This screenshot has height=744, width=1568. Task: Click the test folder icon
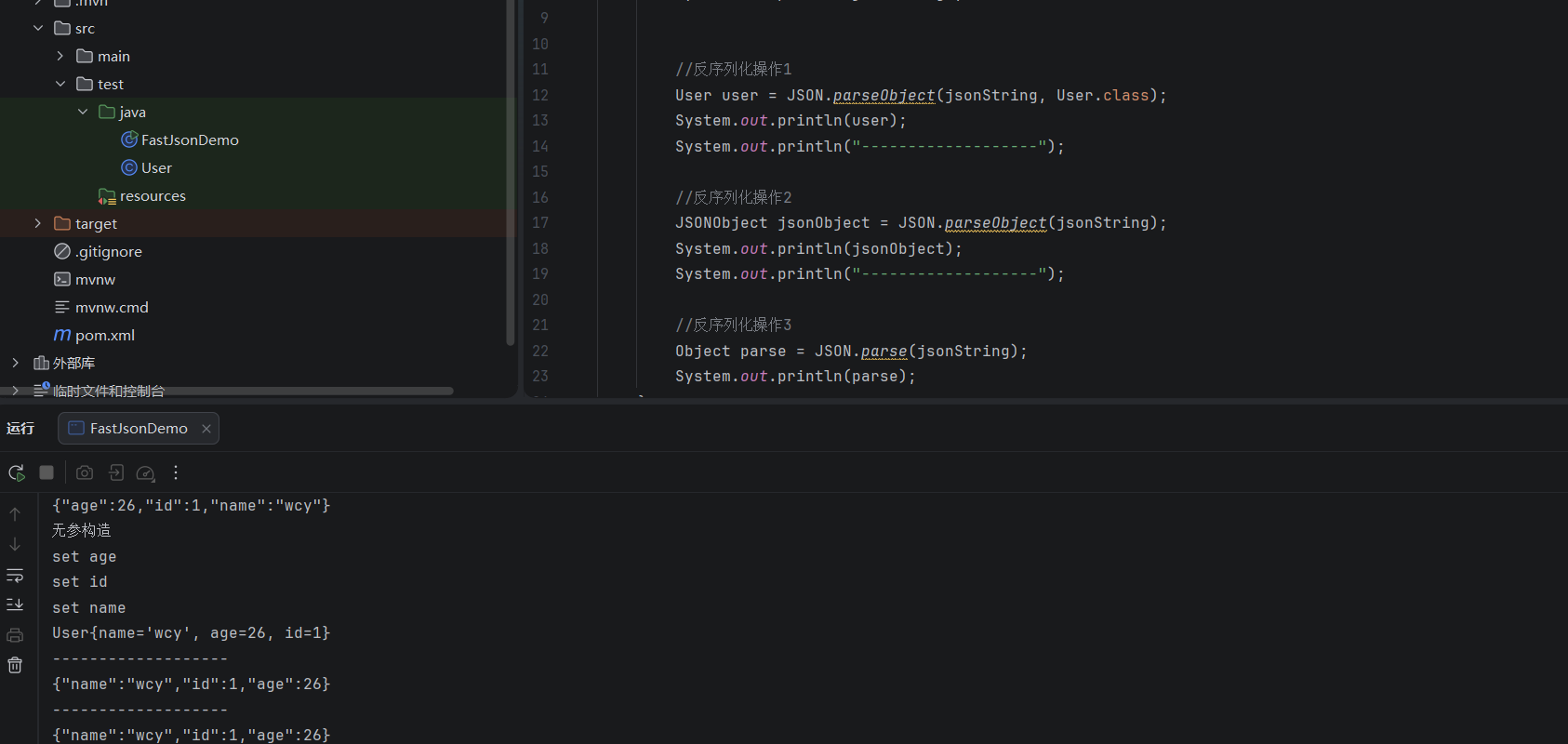(x=85, y=84)
